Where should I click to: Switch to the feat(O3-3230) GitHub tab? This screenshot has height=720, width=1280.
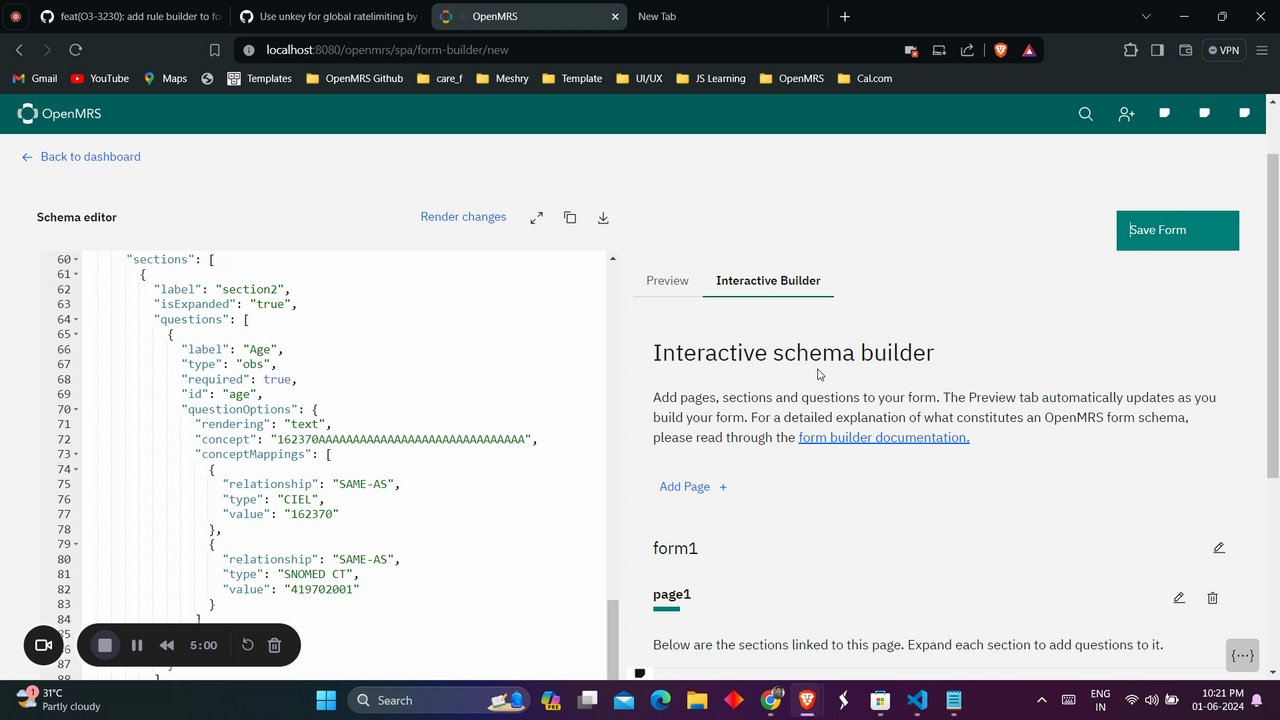(x=130, y=17)
